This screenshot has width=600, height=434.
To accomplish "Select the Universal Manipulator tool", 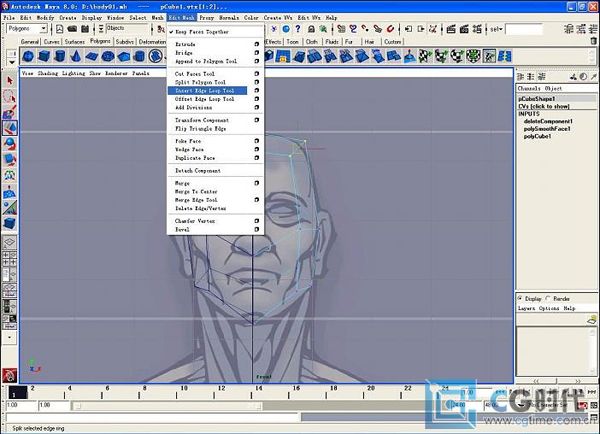I will [10, 175].
